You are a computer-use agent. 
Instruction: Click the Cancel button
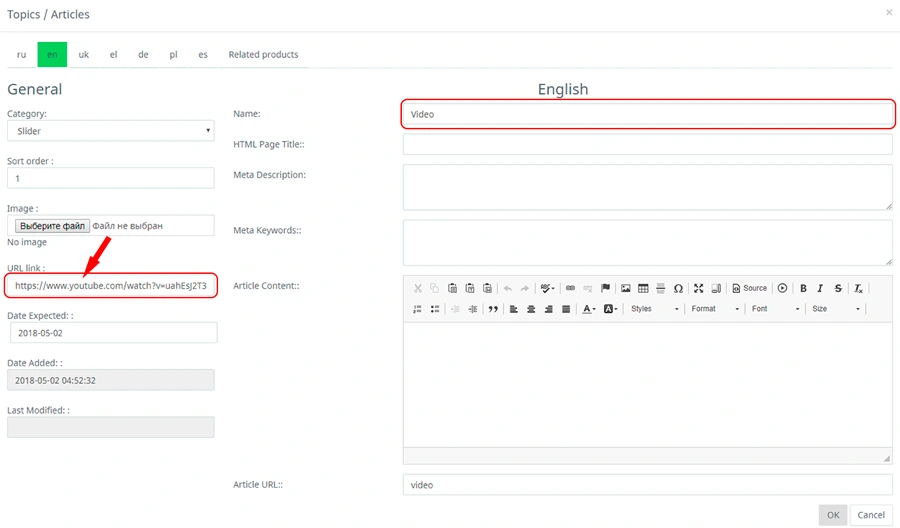point(871,515)
